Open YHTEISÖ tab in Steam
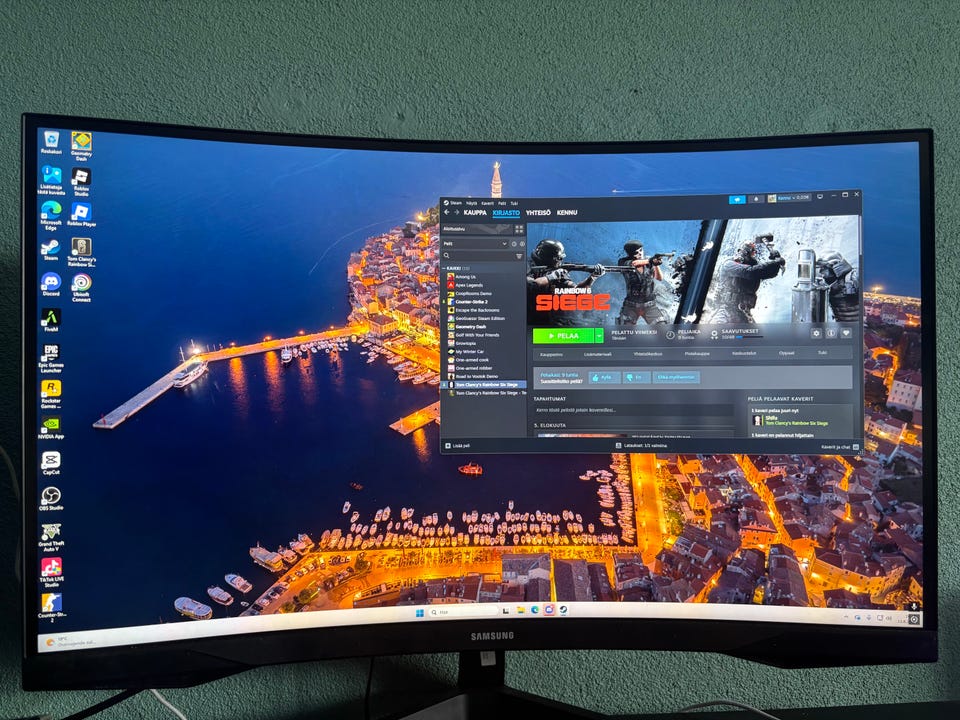 pyautogui.click(x=538, y=212)
